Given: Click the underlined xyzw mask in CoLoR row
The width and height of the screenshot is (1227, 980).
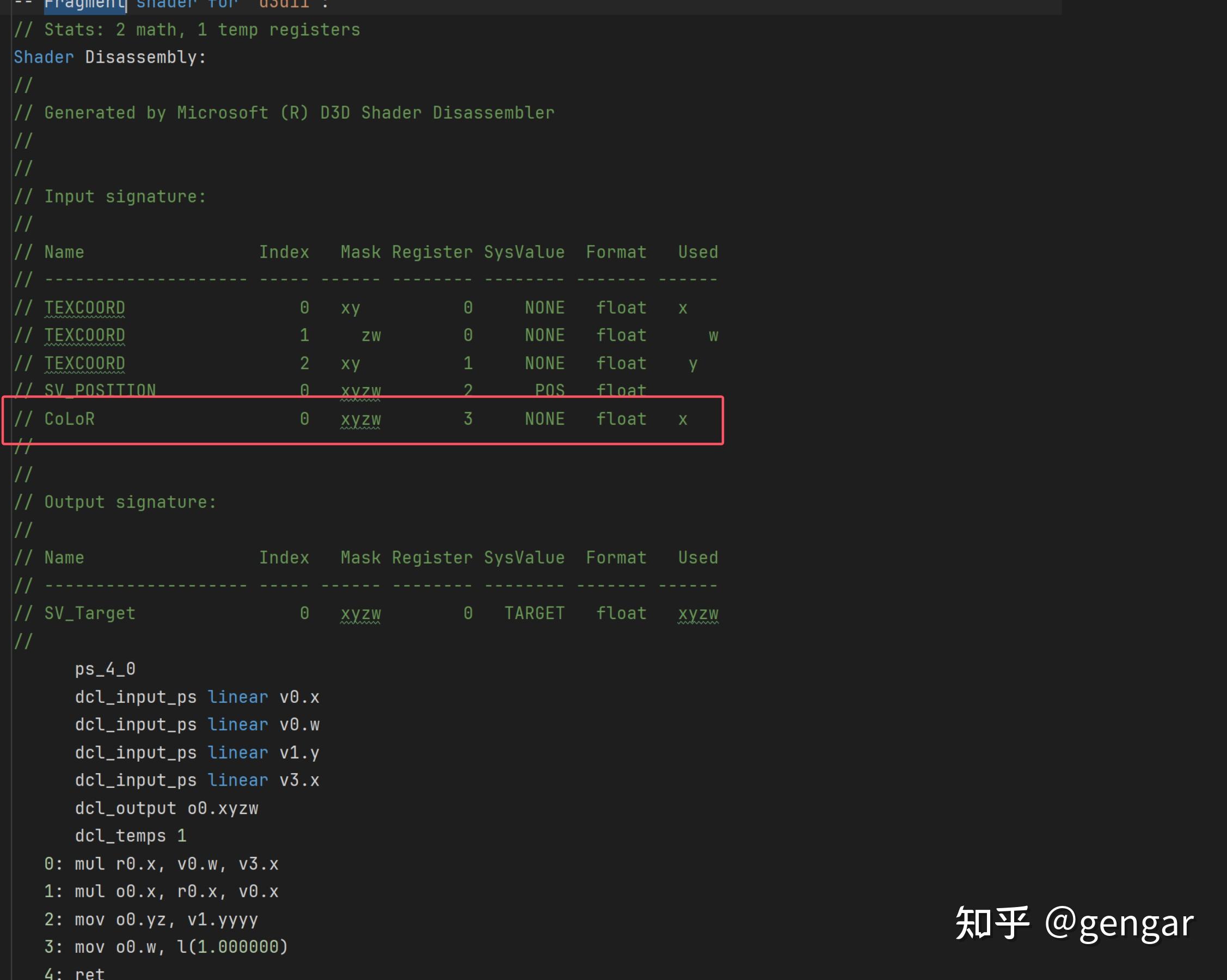Looking at the screenshot, I should (360, 419).
